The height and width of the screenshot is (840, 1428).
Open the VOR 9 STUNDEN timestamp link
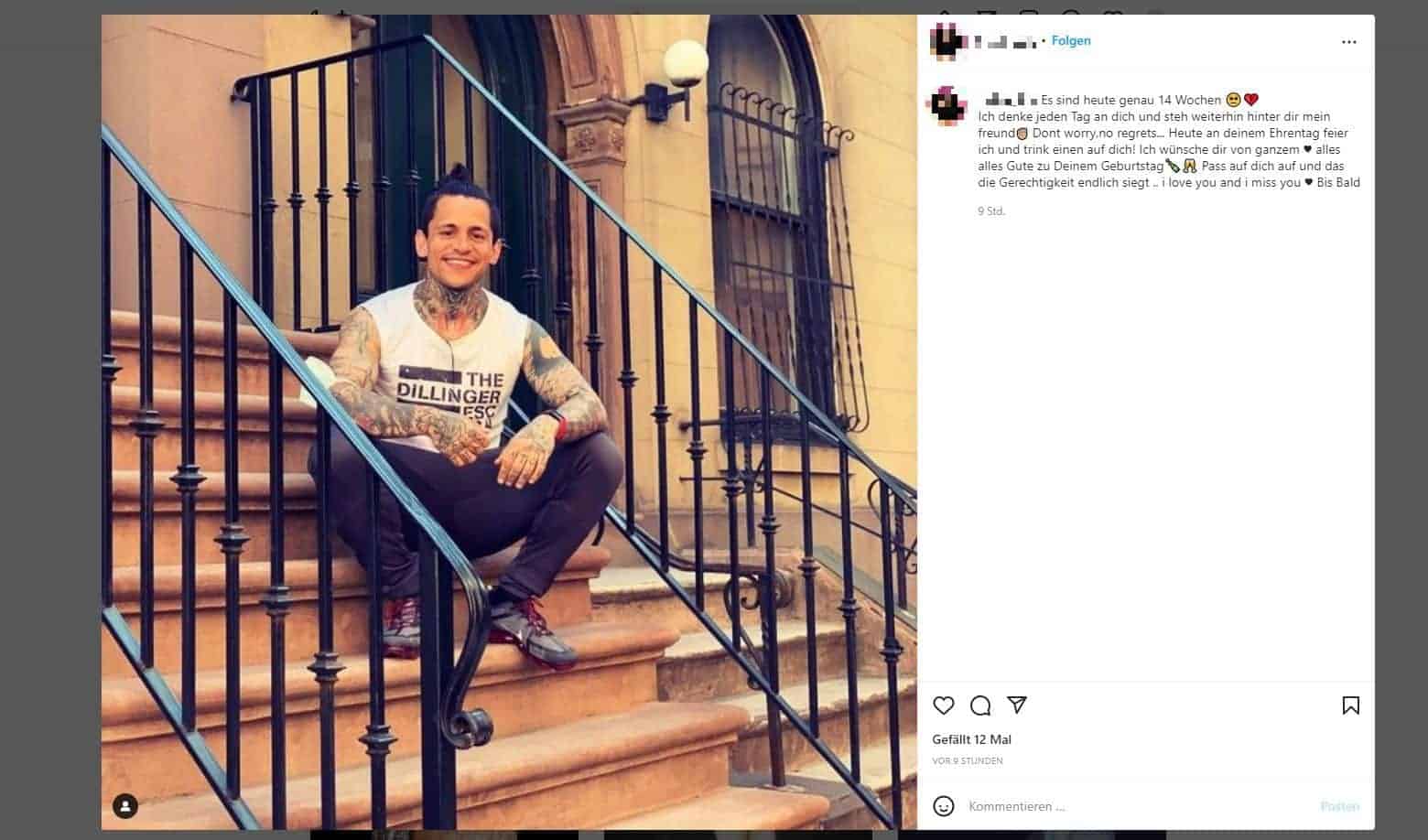(x=967, y=761)
